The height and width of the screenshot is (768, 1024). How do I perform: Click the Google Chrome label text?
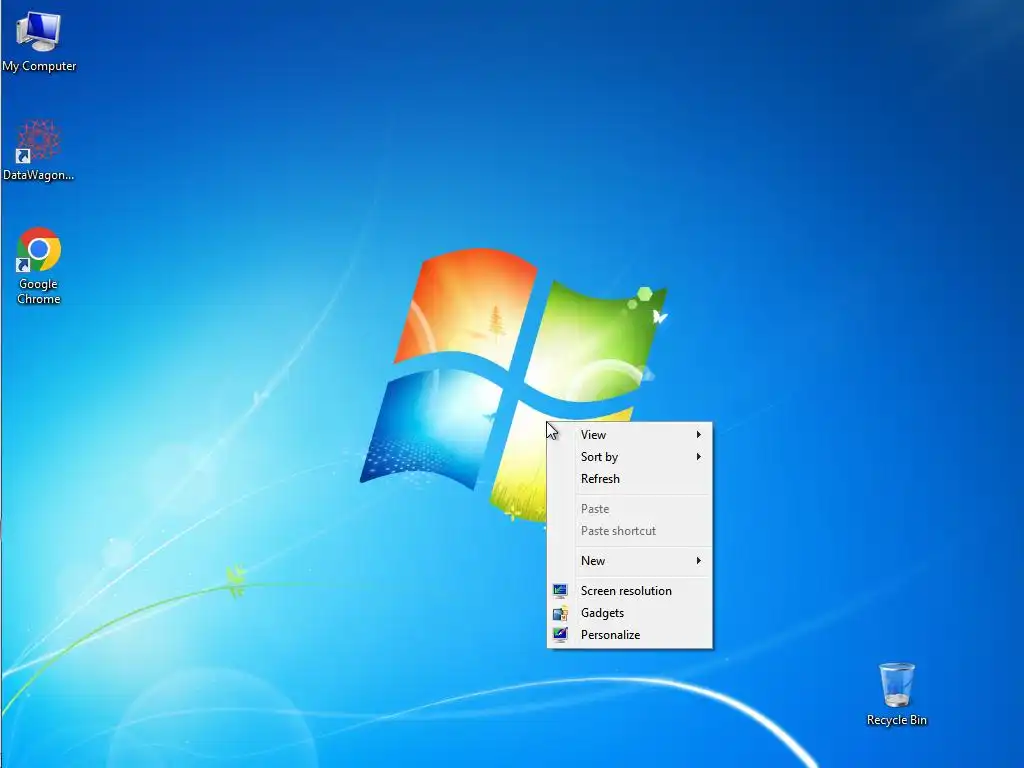pyautogui.click(x=39, y=291)
